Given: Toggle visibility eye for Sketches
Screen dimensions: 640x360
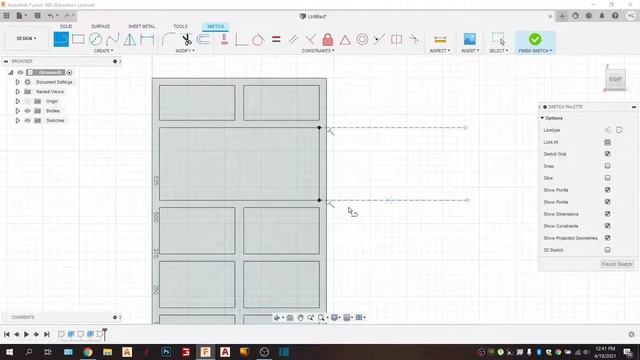Looking at the screenshot, I should [x=27, y=120].
